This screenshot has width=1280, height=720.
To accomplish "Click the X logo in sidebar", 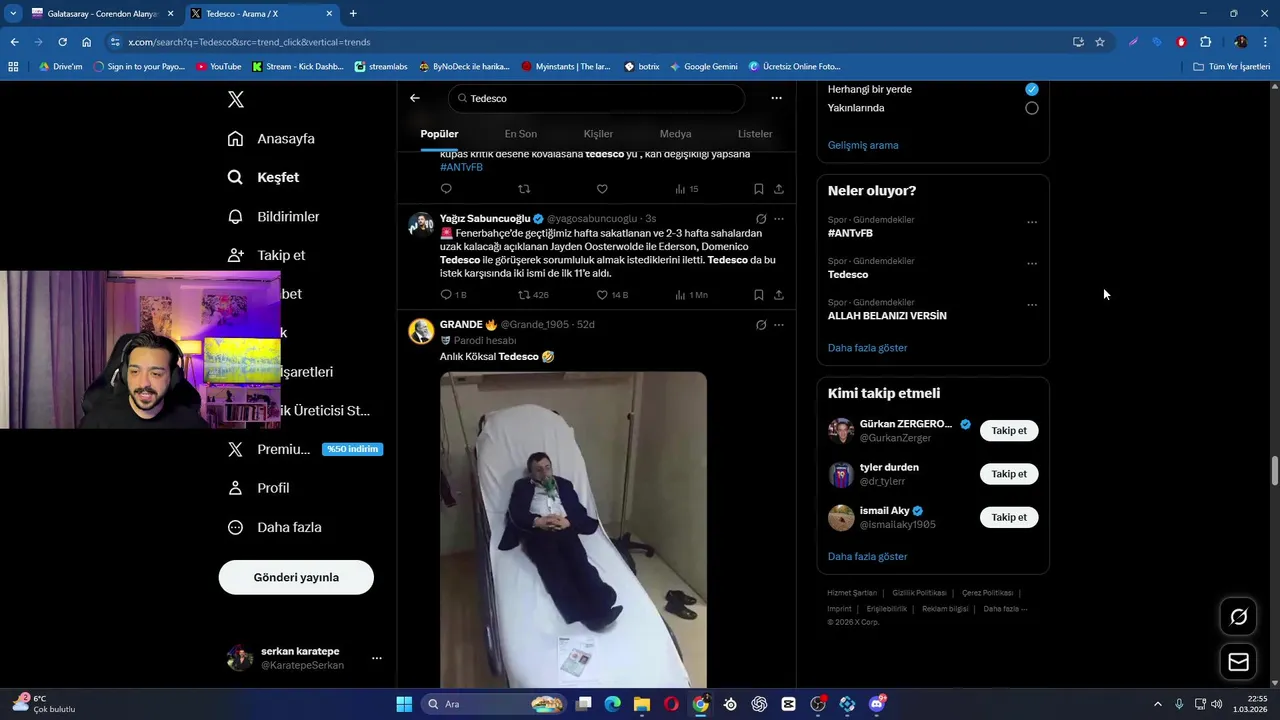I will tap(236, 99).
